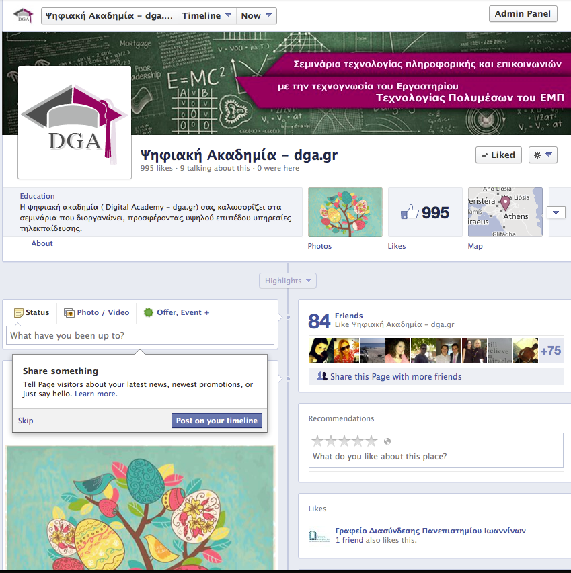Select the Status composer tab
Screen dimensions: 571x573
click(31, 313)
